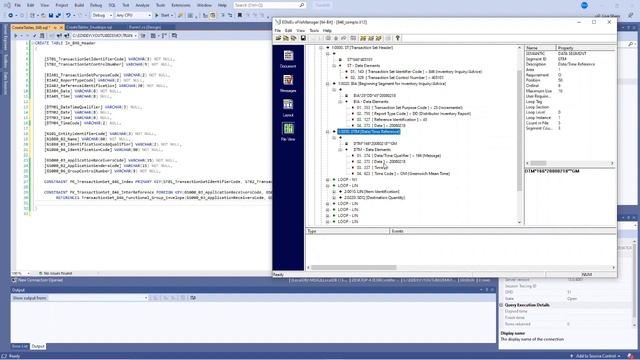The width and height of the screenshot is (640, 360).
Task: Open Tools menu in EDI file manager
Action: 314,31
